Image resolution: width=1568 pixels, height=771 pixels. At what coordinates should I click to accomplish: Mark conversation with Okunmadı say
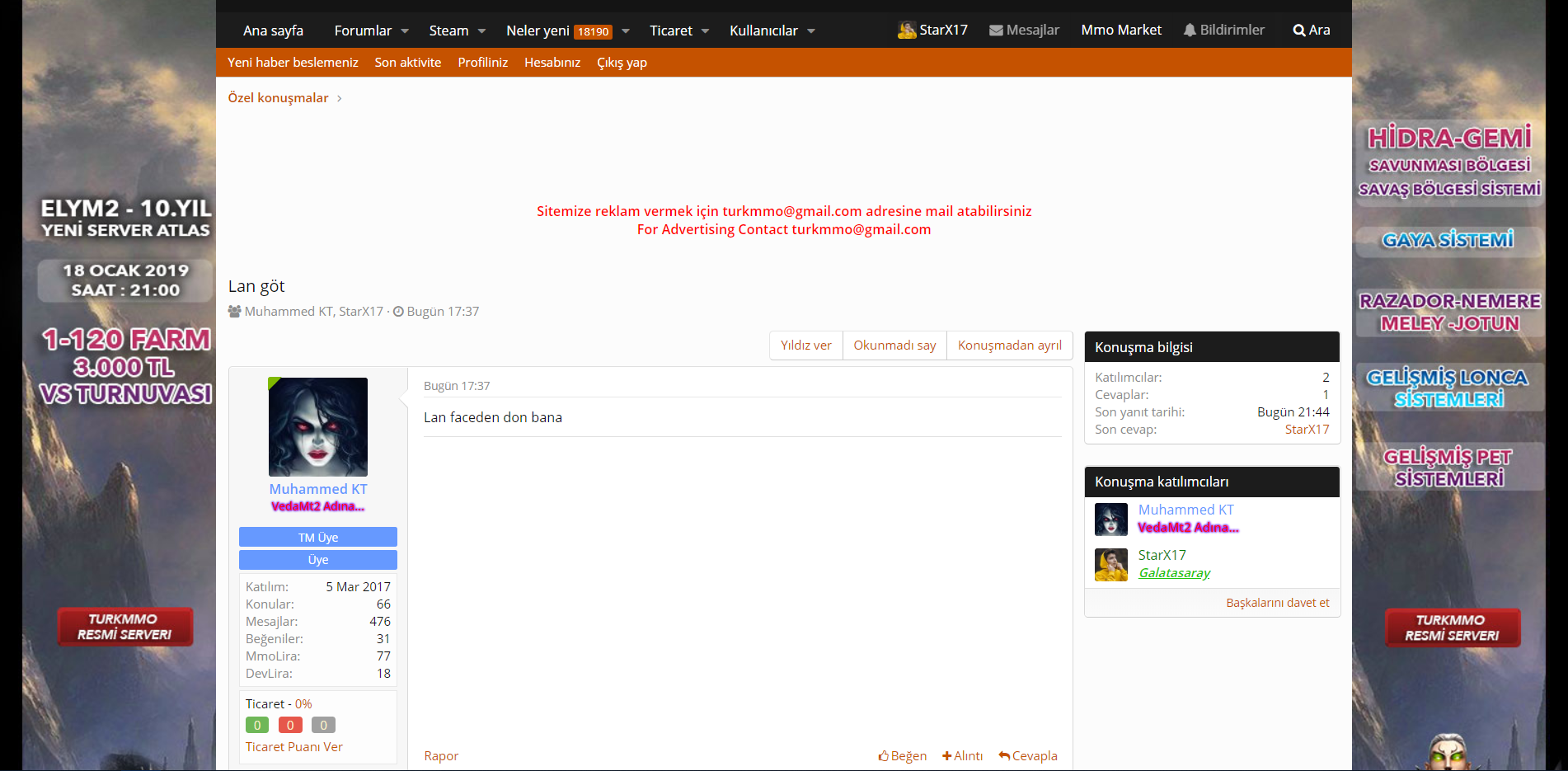tap(894, 346)
